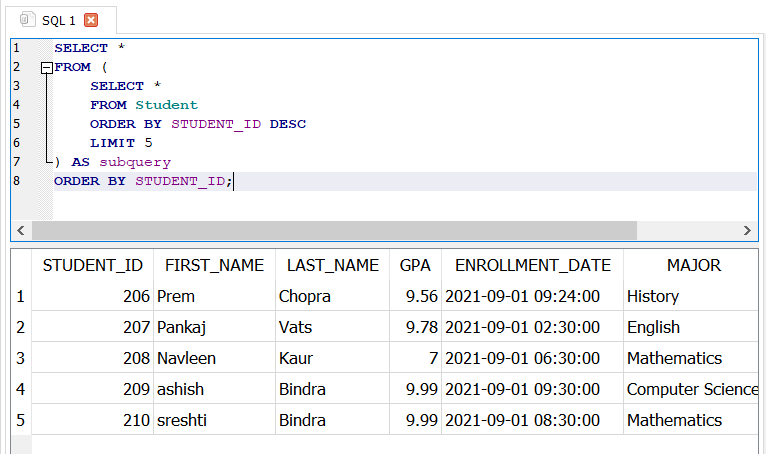
Task: Click the date 2021-09-01 06:30:00
Action: [533, 358]
